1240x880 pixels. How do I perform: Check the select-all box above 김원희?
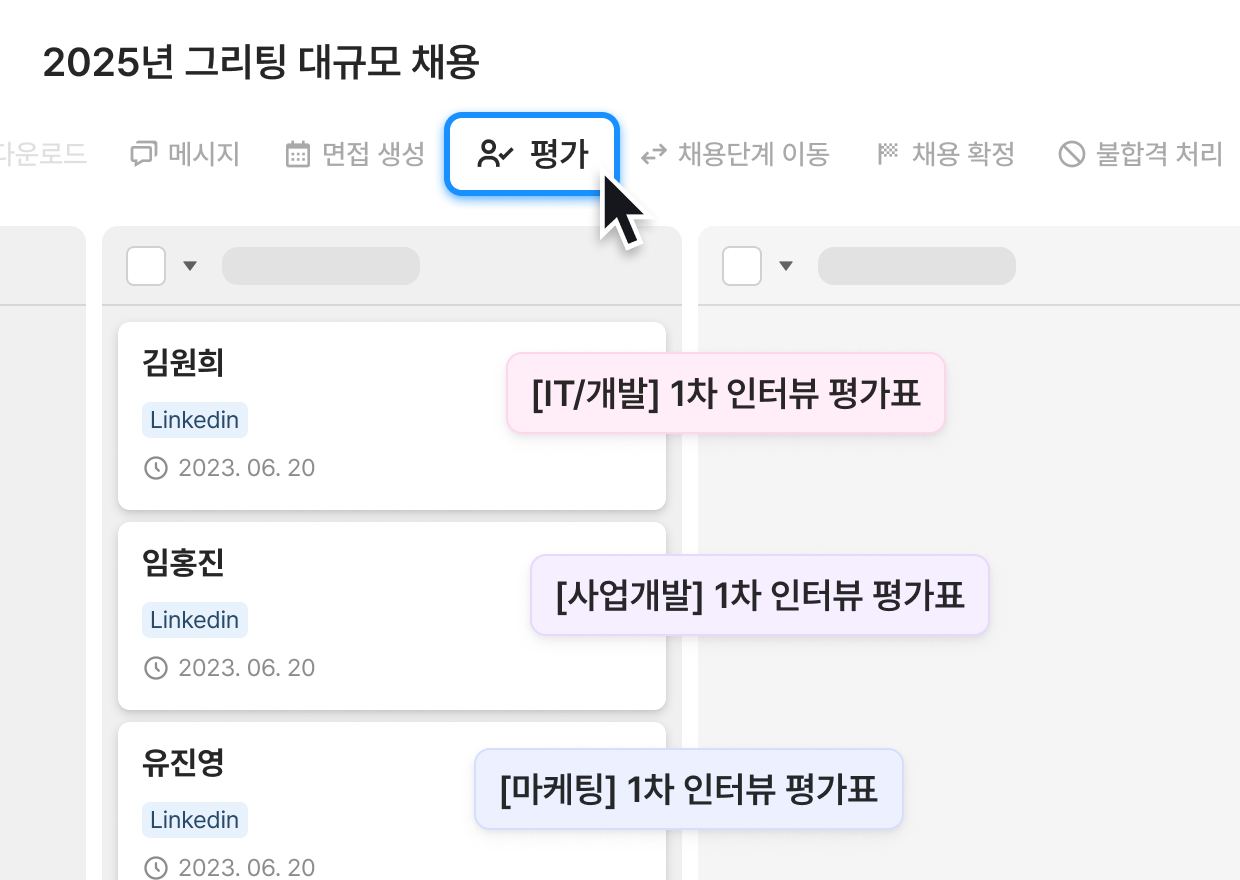(146, 266)
